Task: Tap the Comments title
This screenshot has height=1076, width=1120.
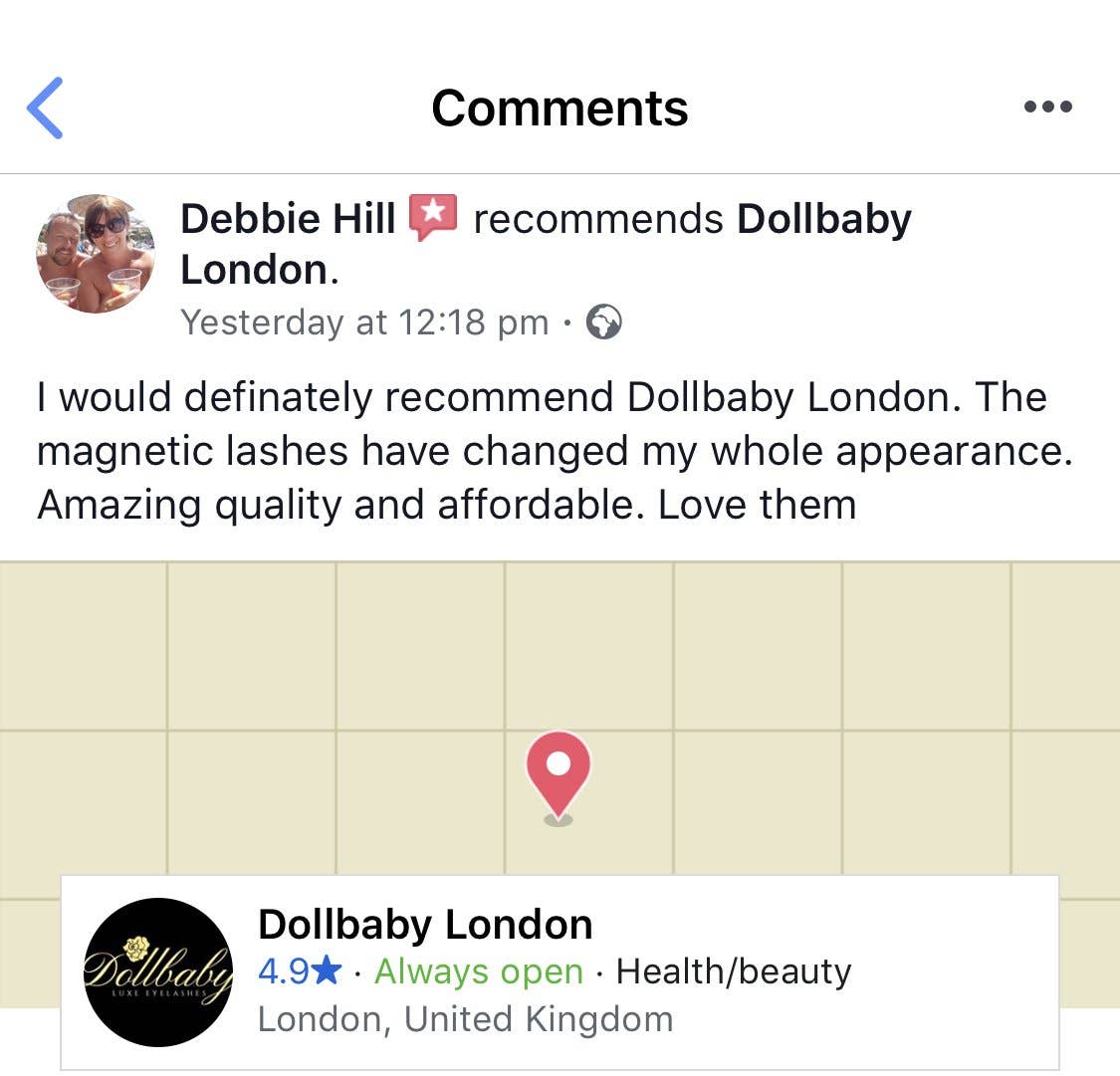Action: pos(560,108)
